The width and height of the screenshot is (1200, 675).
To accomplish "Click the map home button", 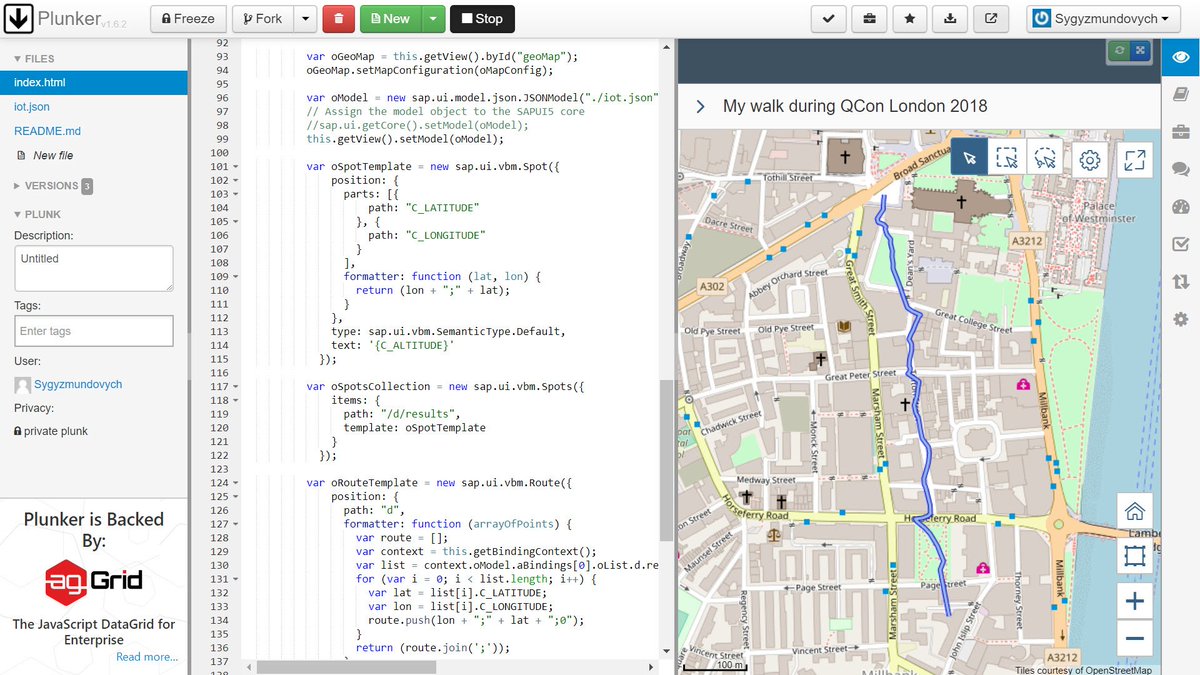I will pyautogui.click(x=1134, y=512).
